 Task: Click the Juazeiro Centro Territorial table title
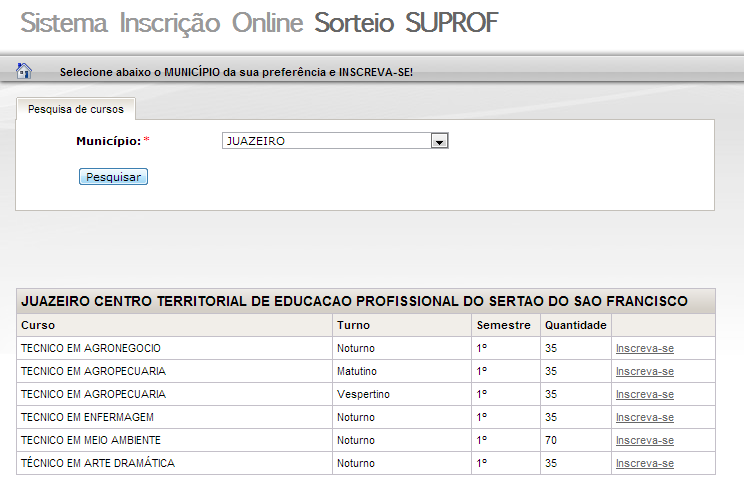point(354,300)
